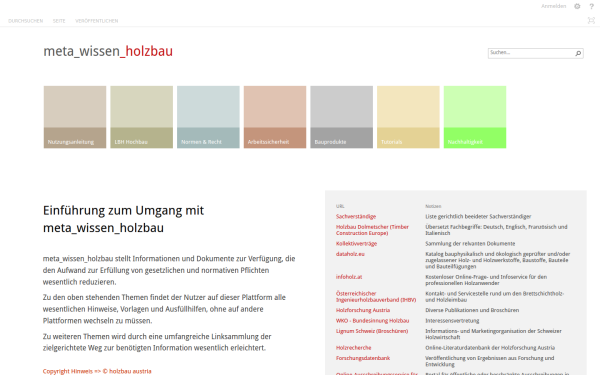The image size is (600, 375).
Task: Click the meta_wissen_holzbau site title
Action: click(108, 51)
